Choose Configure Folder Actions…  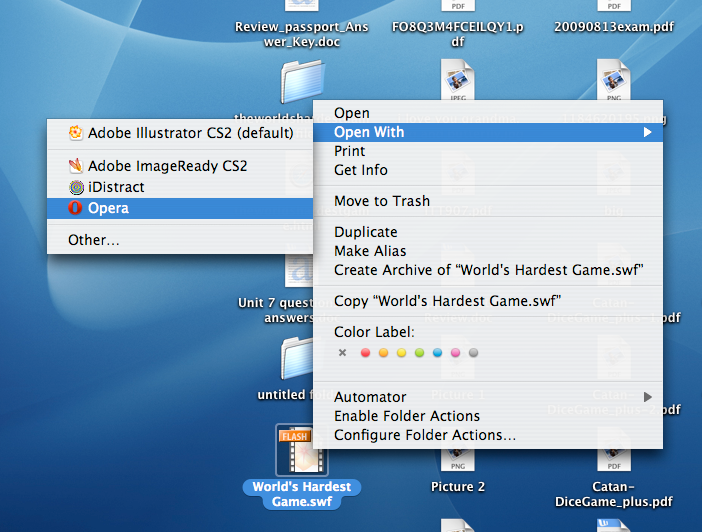pos(488,435)
